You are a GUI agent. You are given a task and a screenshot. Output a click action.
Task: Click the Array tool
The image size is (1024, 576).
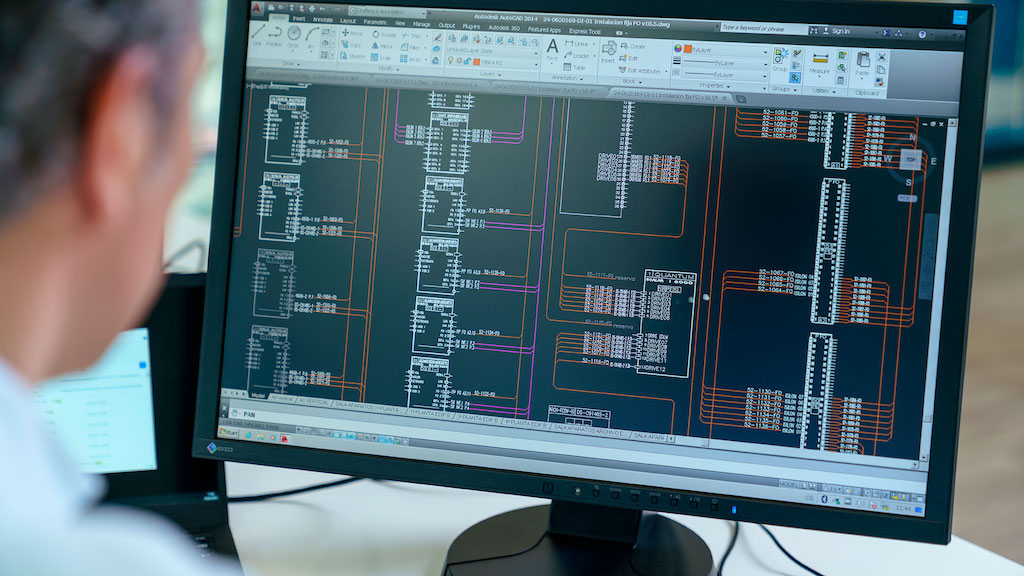click(411, 59)
